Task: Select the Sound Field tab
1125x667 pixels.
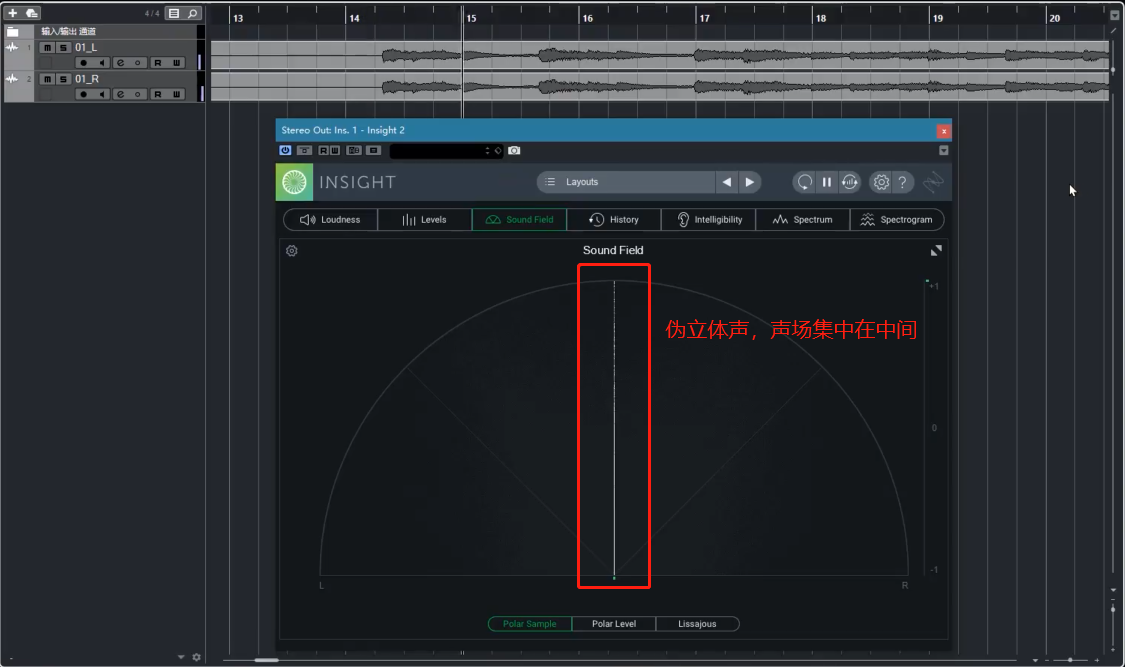Action: (x=519, y=219)
